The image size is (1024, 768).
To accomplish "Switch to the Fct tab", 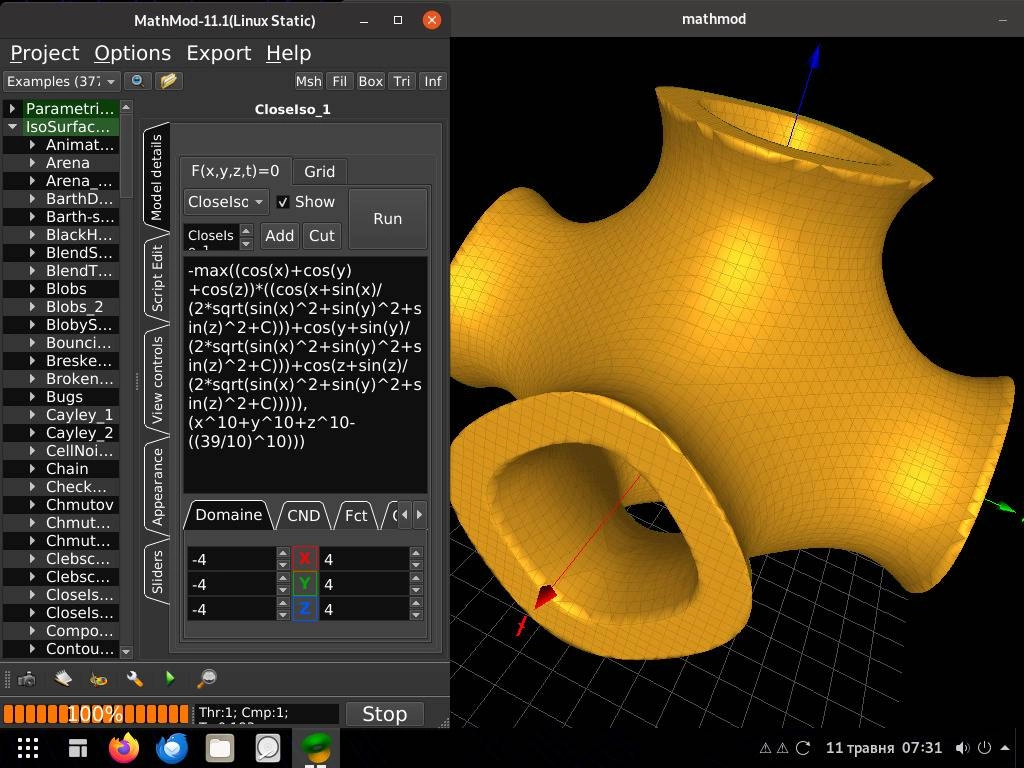I will (x=356, y=515).
